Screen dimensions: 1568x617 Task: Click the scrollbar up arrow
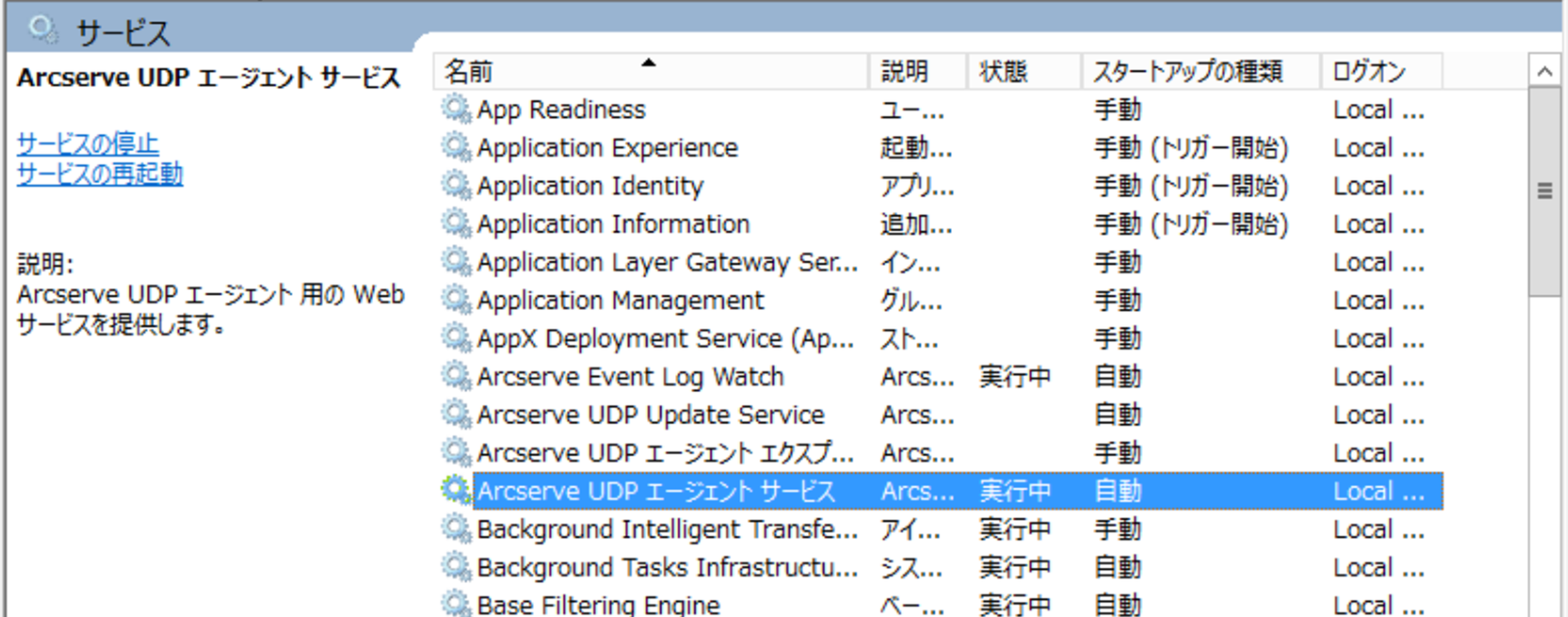[1545, 71]
